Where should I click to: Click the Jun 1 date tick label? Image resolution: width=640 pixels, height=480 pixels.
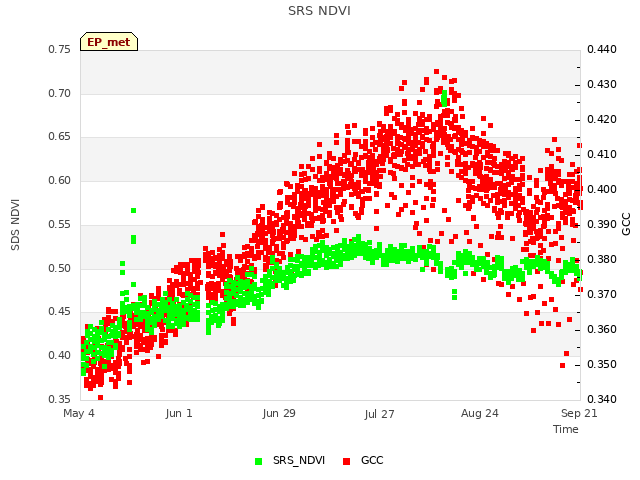click(179, 413)
